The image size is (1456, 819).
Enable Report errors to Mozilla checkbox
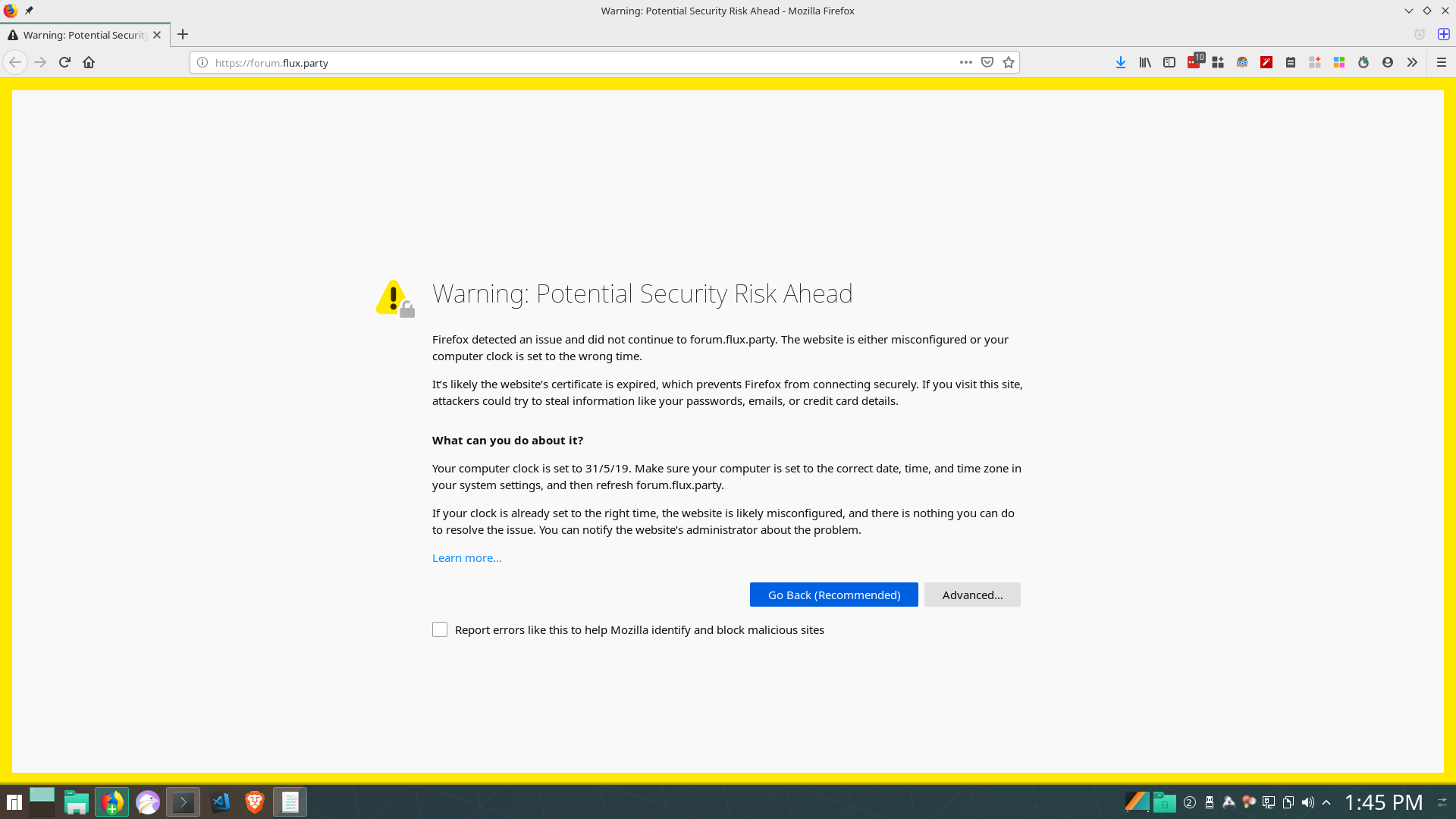[x=440, y=629]
